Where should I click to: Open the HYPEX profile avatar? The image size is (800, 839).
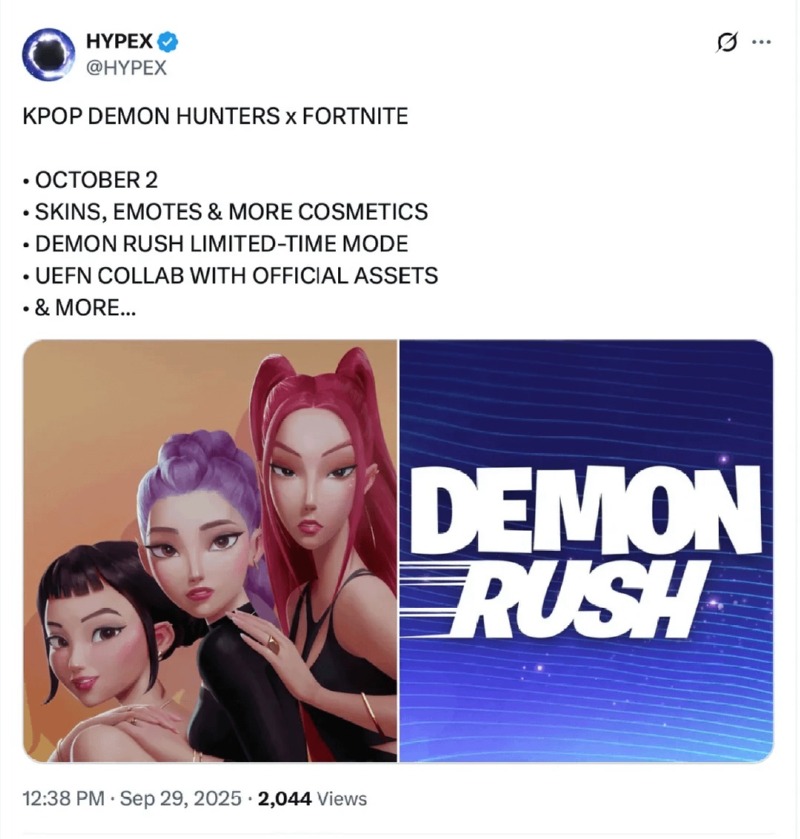[49, 55]
